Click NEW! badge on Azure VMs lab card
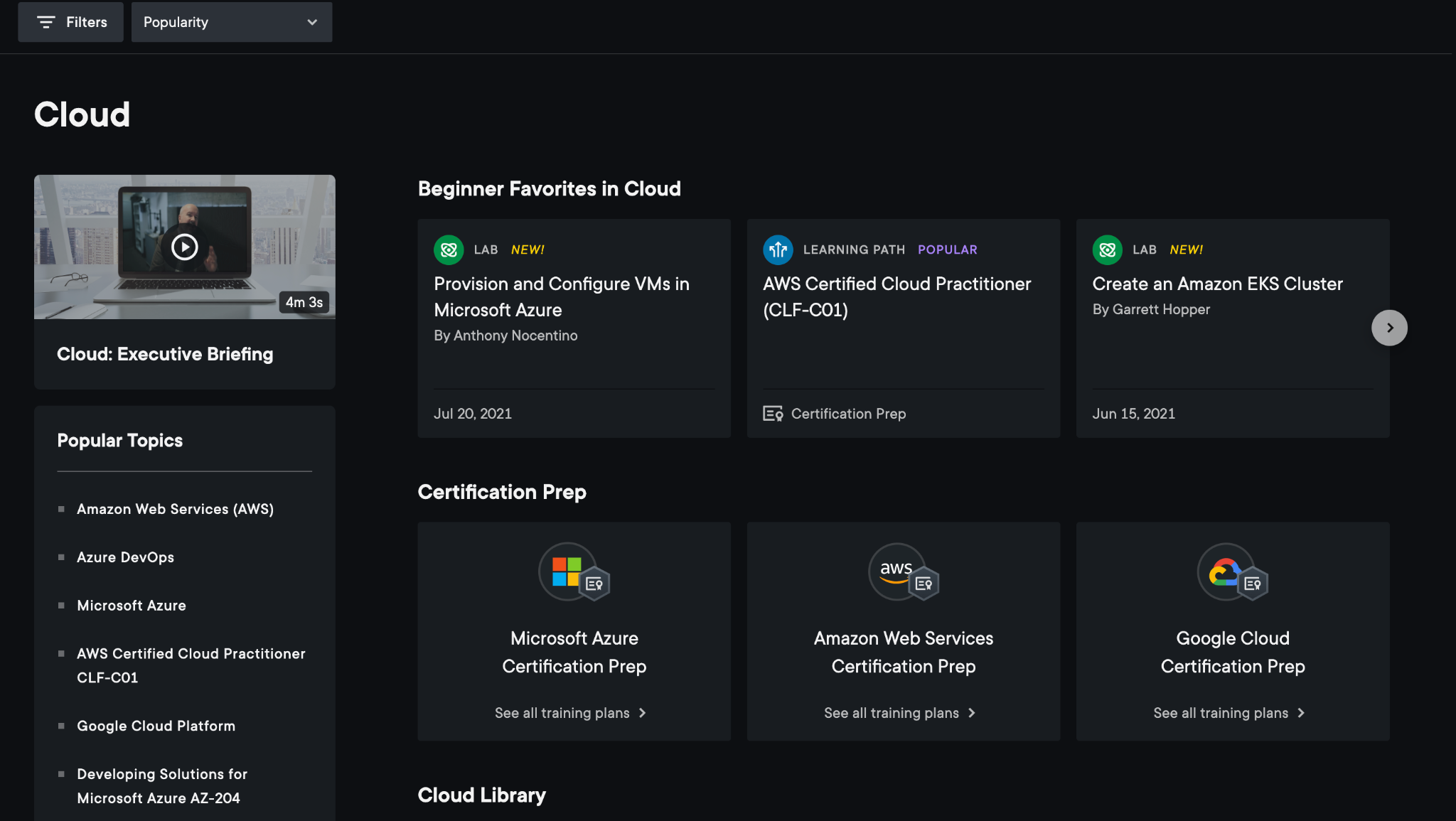Viewport: 1456px width, 821px height. (528, 249)
